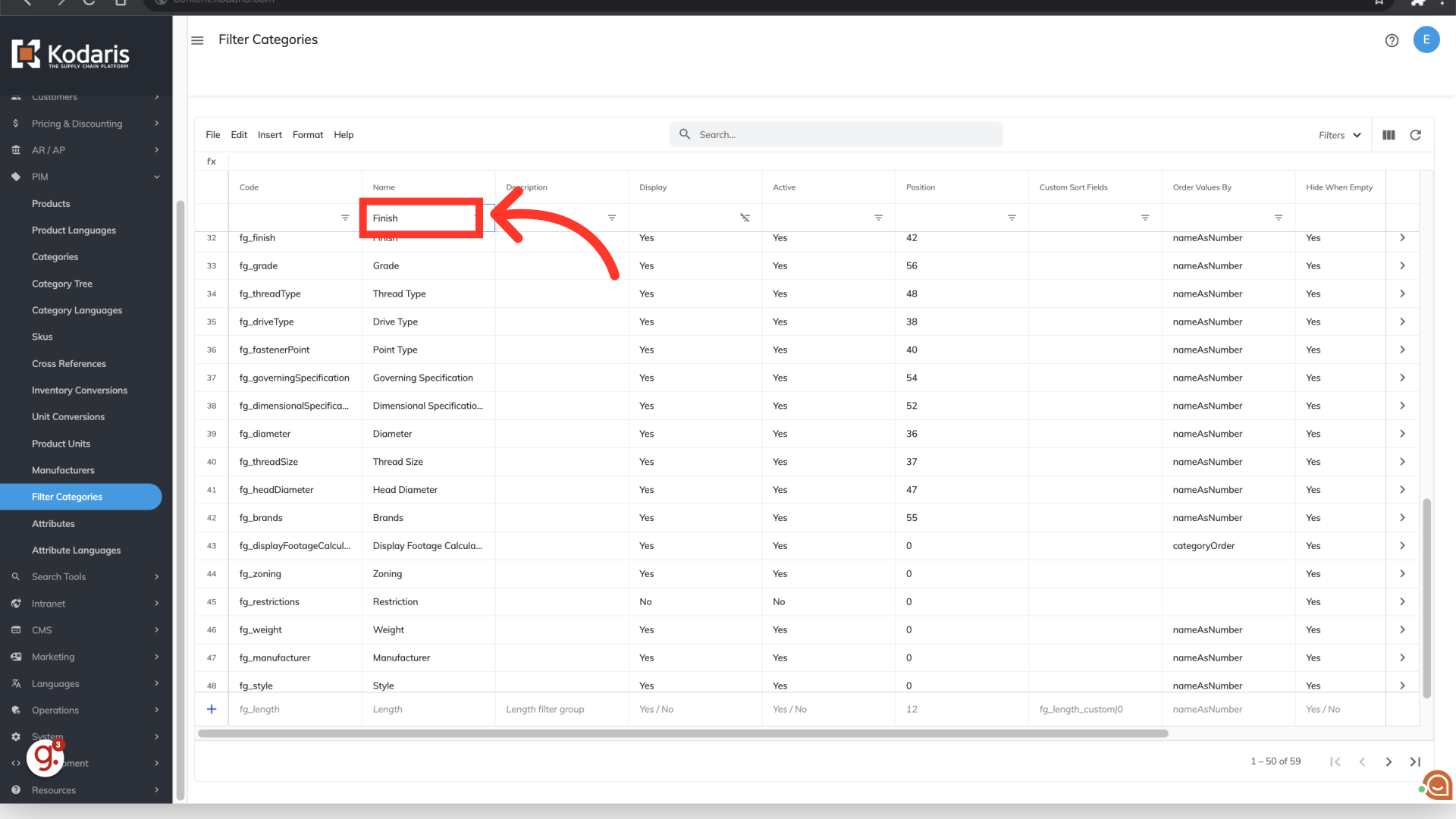
Task: Click the refresh grid icon
Action: [x=1415, y=135]
